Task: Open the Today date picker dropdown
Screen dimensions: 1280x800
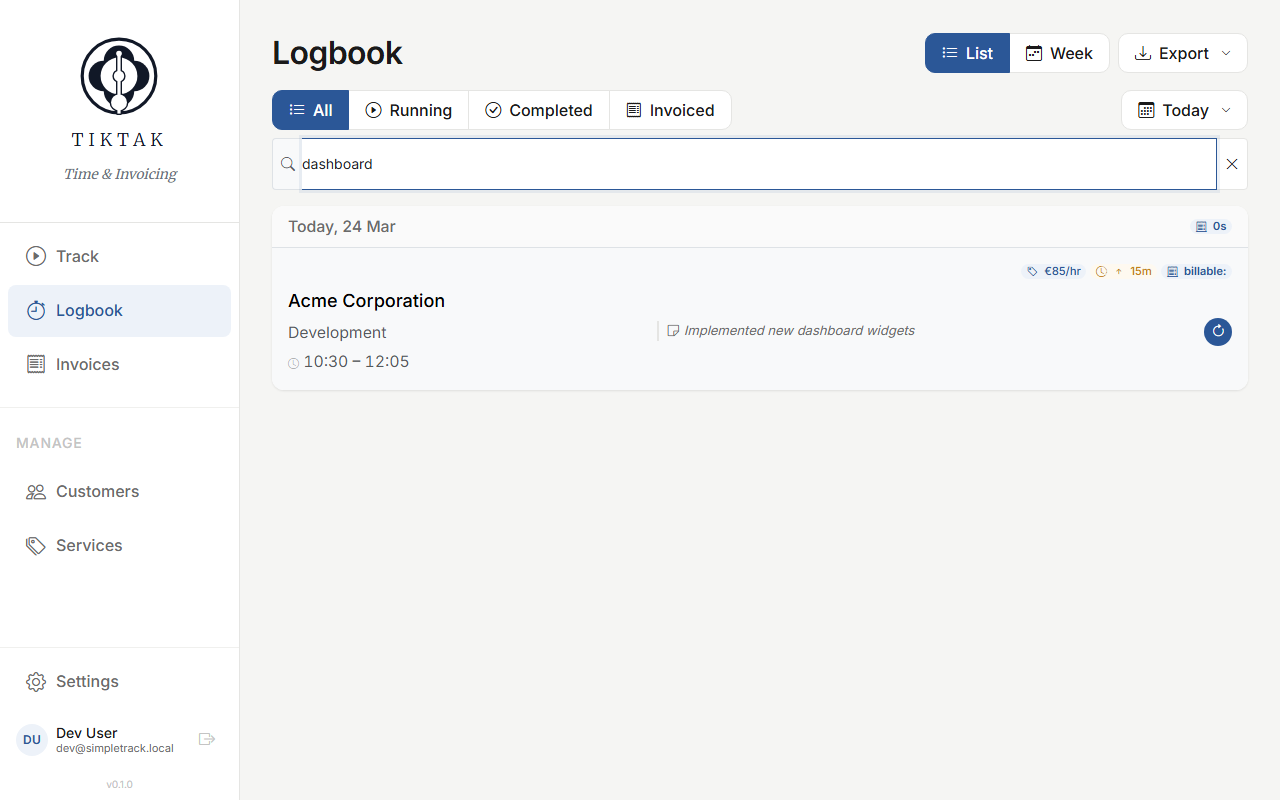Action: tap(1184, 110)
